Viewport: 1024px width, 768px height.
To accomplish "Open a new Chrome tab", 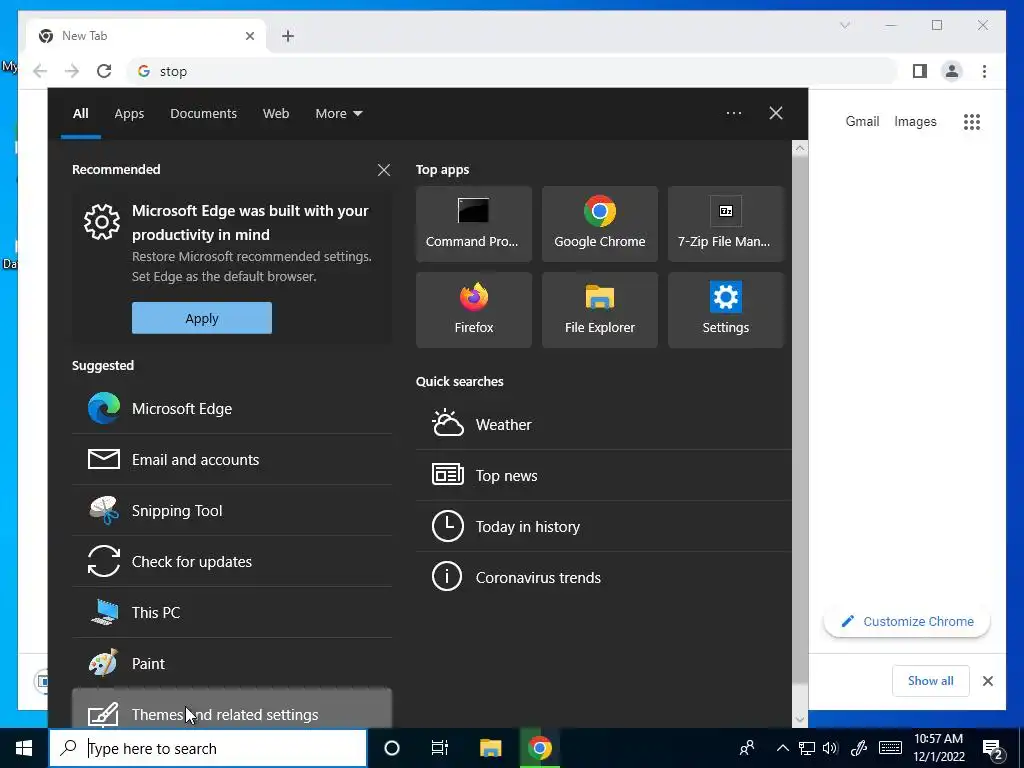I will (x=288, y=36).
